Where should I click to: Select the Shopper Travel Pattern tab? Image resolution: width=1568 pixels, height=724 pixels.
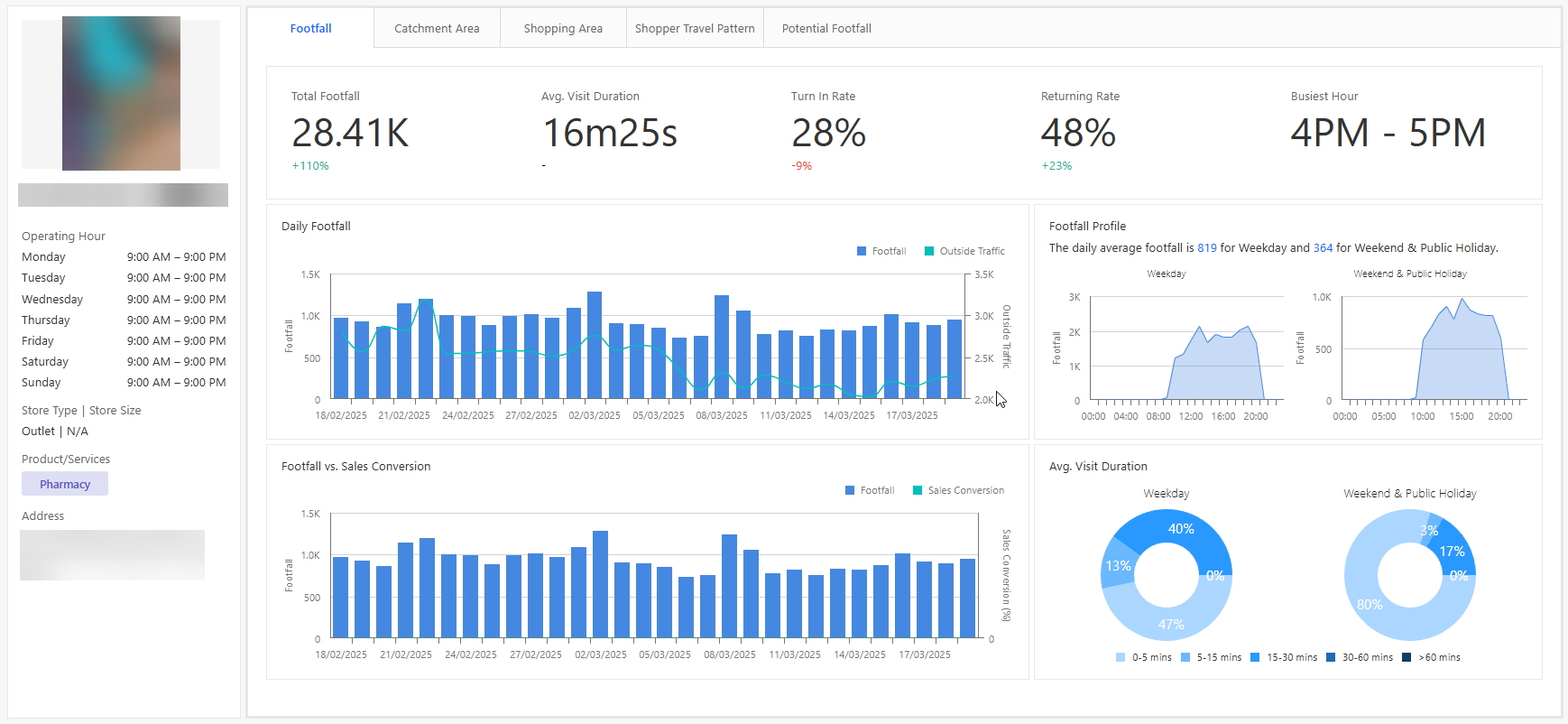pyautogui.click(x=695, y=28)
